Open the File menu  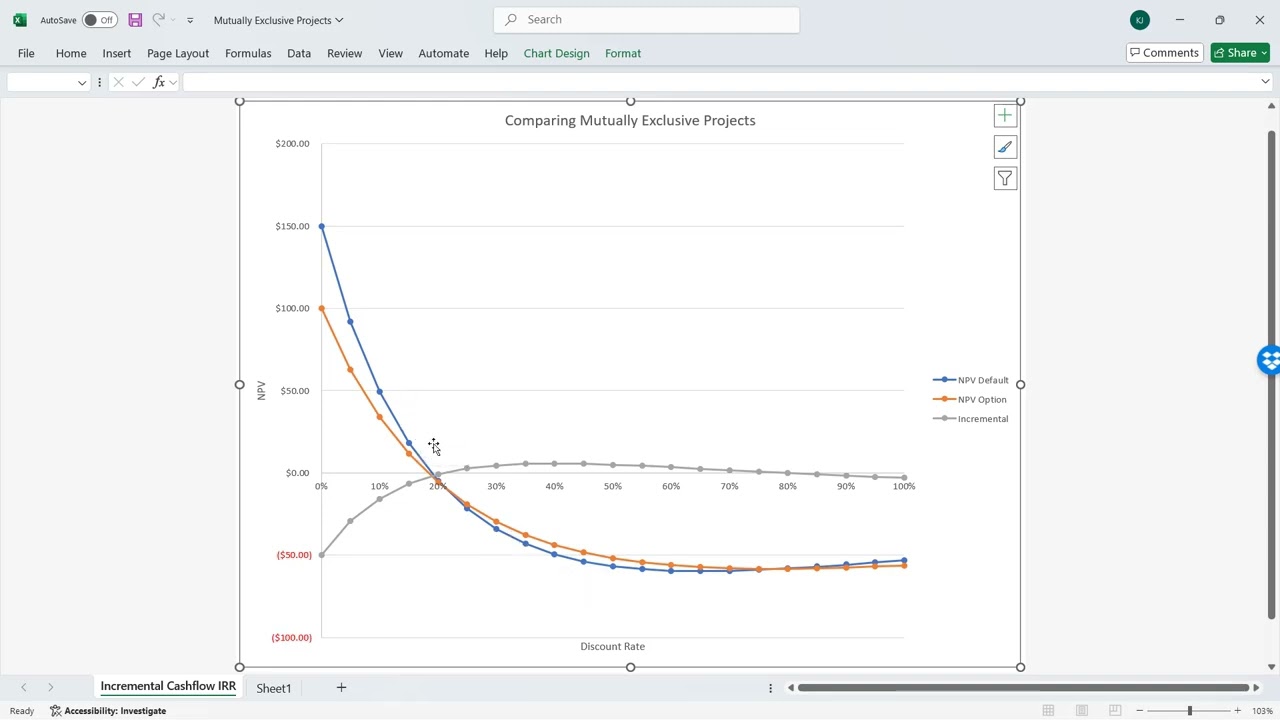click(x=26, y=53)
